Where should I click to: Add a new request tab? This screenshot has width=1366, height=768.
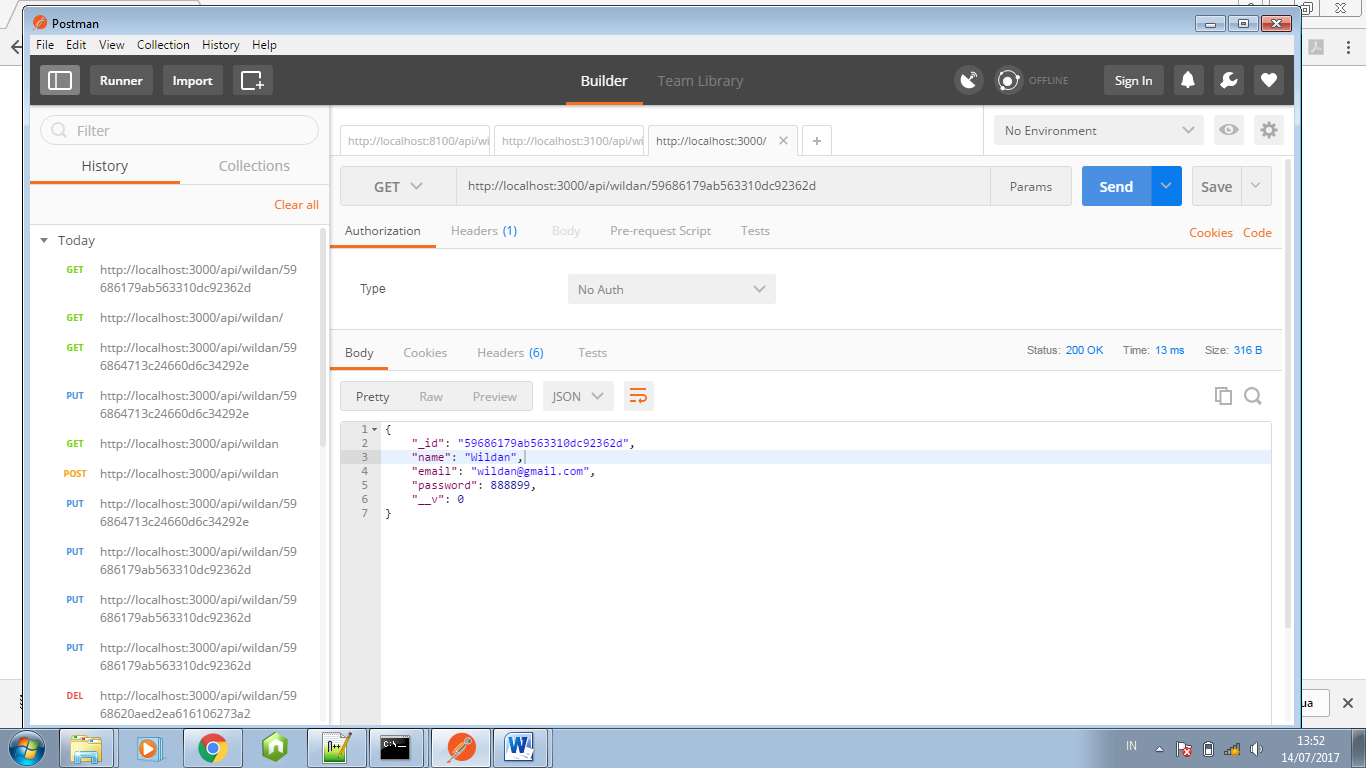pyautogui.click(x=816, y=141)
